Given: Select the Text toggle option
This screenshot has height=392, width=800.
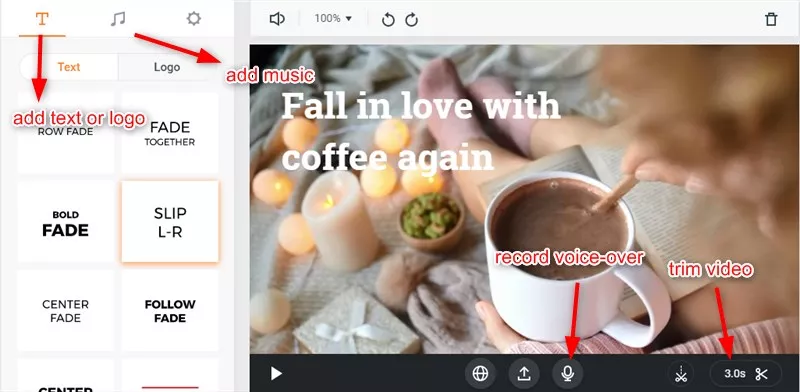Looking at the screenshot, I should pyautogui.click(x=69, y=67).
